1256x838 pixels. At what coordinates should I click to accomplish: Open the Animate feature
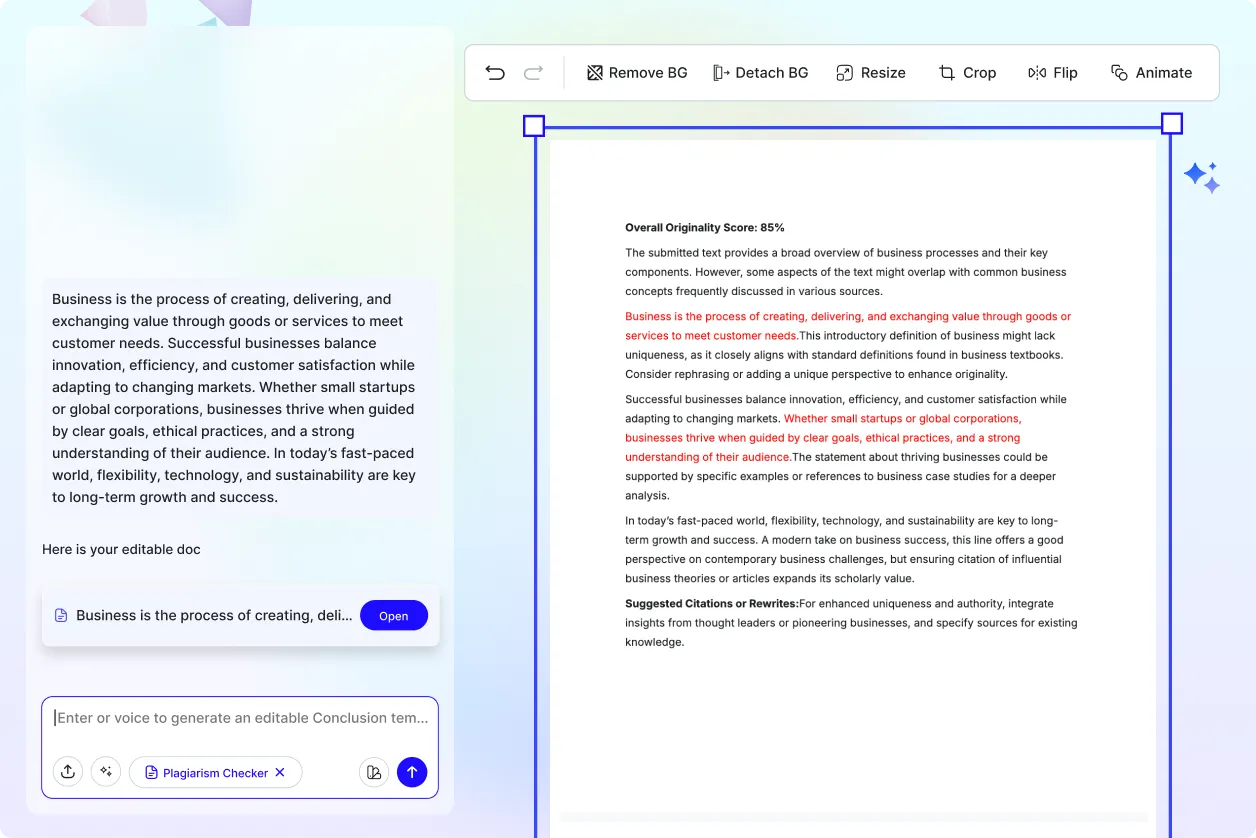pyautogui.click(x=1151, y=72)
